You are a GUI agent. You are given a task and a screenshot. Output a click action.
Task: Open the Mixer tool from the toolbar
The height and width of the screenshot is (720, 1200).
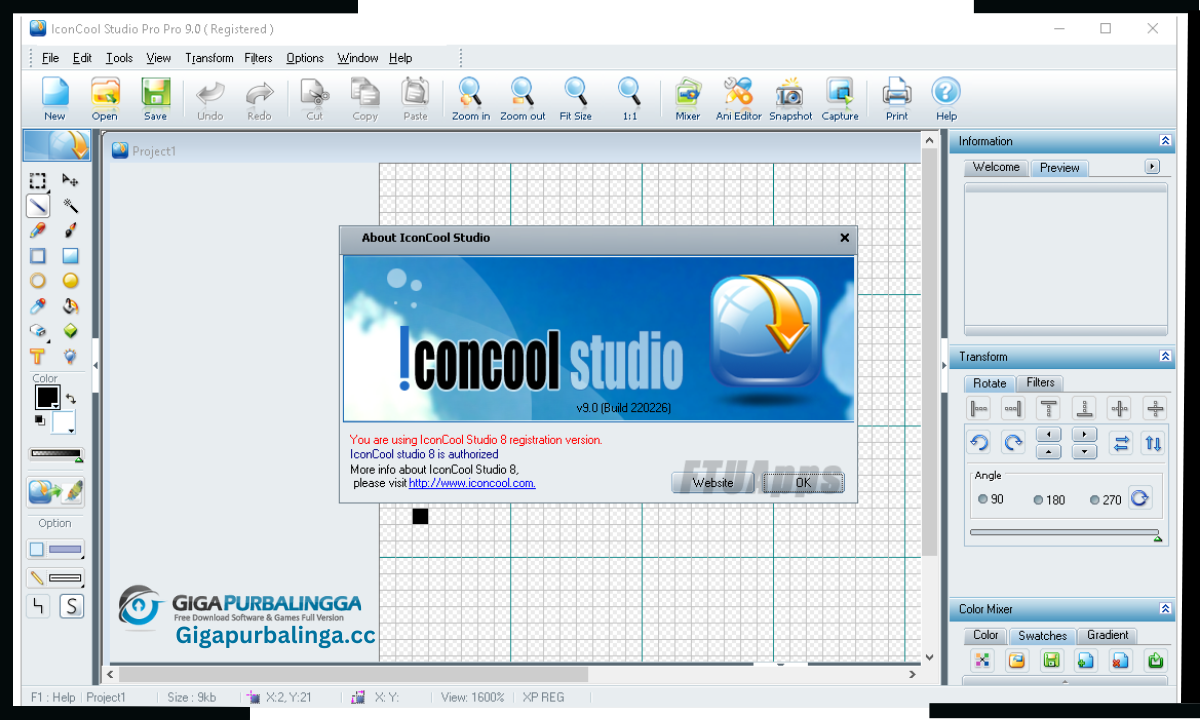[x=688, y=98]
